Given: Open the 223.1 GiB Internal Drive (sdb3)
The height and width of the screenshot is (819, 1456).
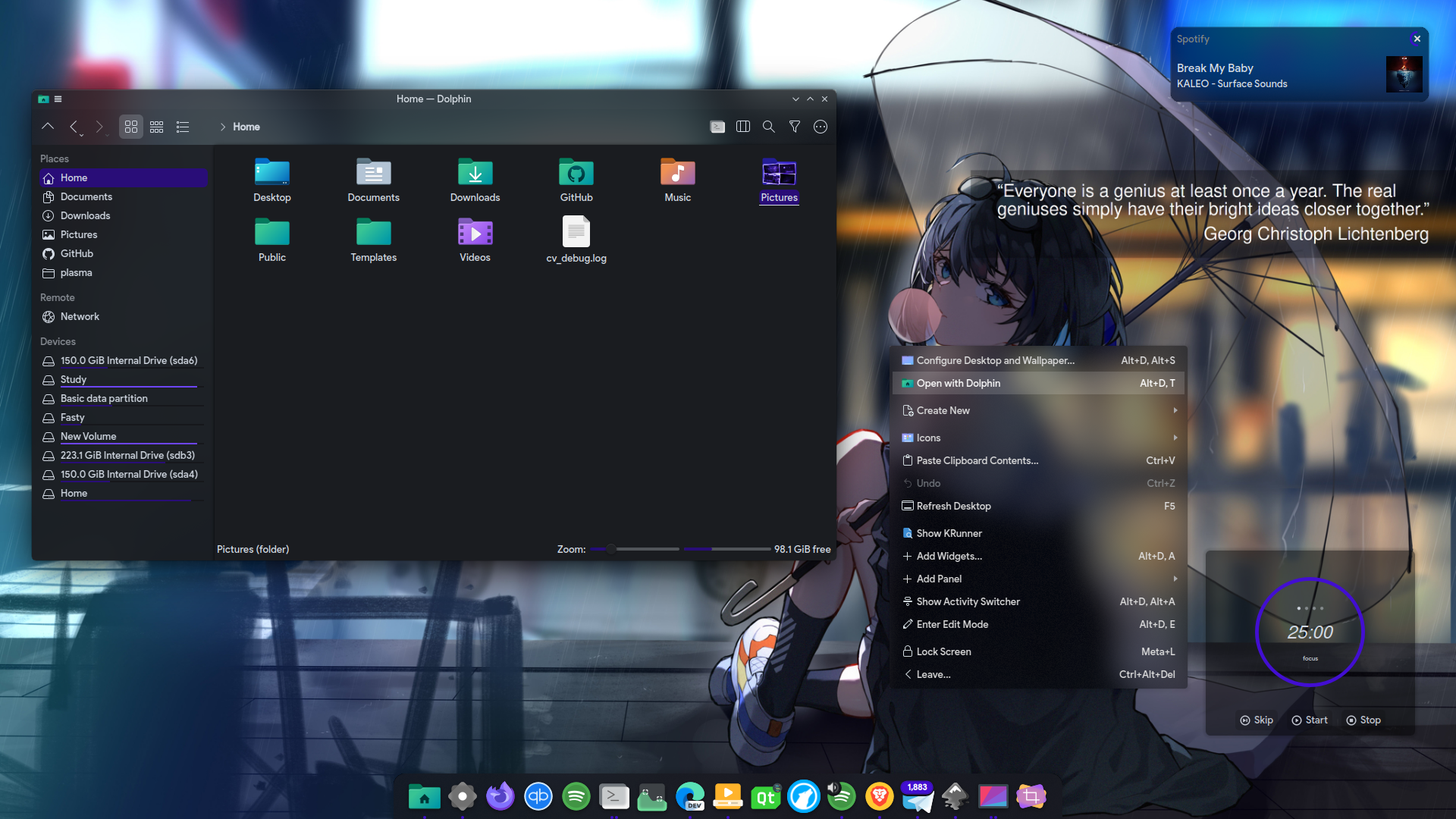Looking at the screenshot, I should tap(123, 455).
